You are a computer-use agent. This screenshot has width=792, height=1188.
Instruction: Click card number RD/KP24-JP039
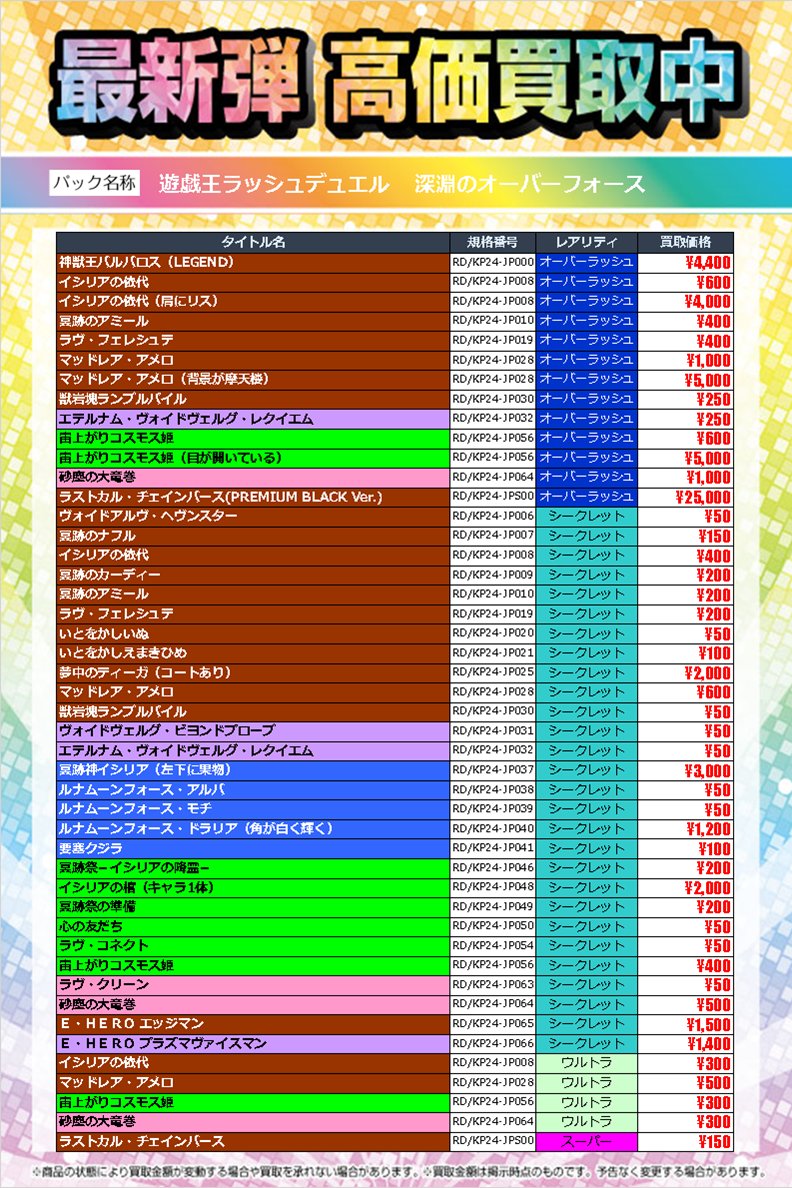(x=493, y=809)
